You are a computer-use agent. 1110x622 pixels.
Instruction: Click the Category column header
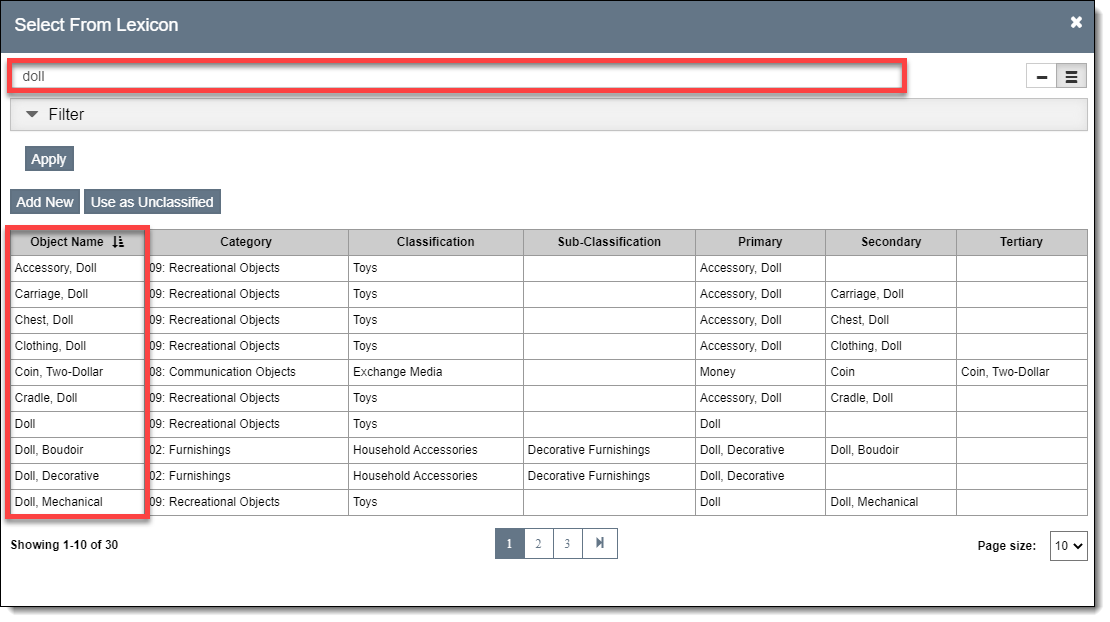[x=246, y=242]
